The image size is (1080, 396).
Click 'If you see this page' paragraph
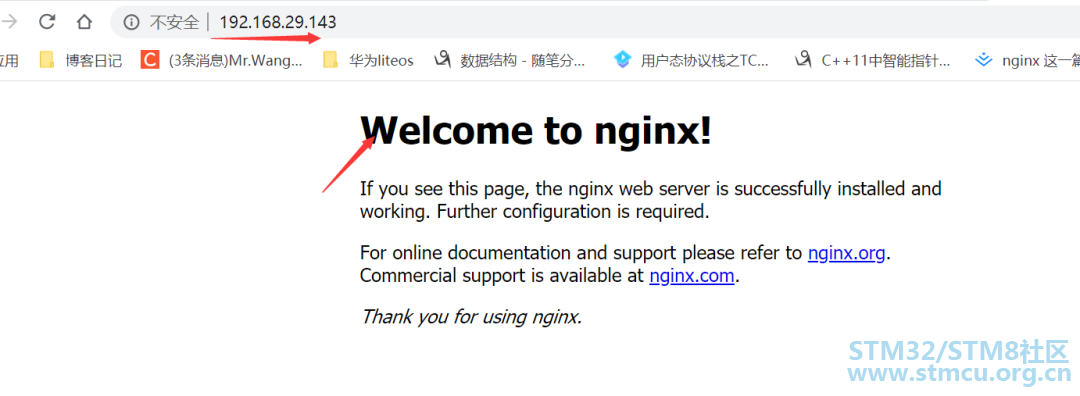tap(651, 200)
